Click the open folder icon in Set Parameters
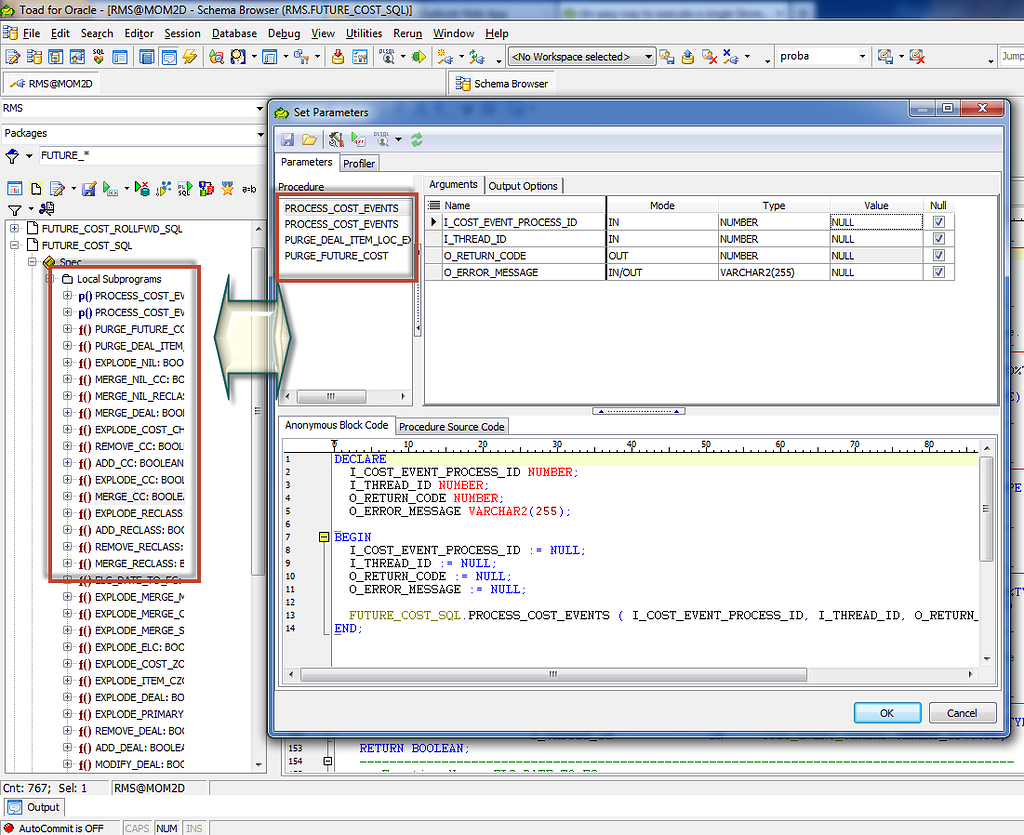This screenshot has width=1024, height=835. 309,140
